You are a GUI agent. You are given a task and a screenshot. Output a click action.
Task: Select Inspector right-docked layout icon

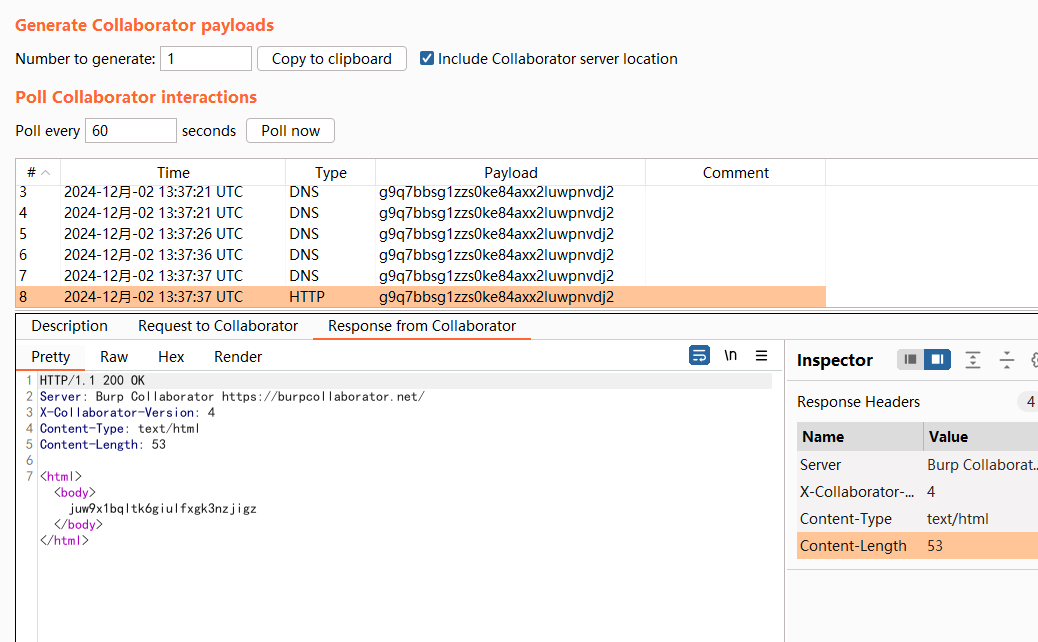937,360
